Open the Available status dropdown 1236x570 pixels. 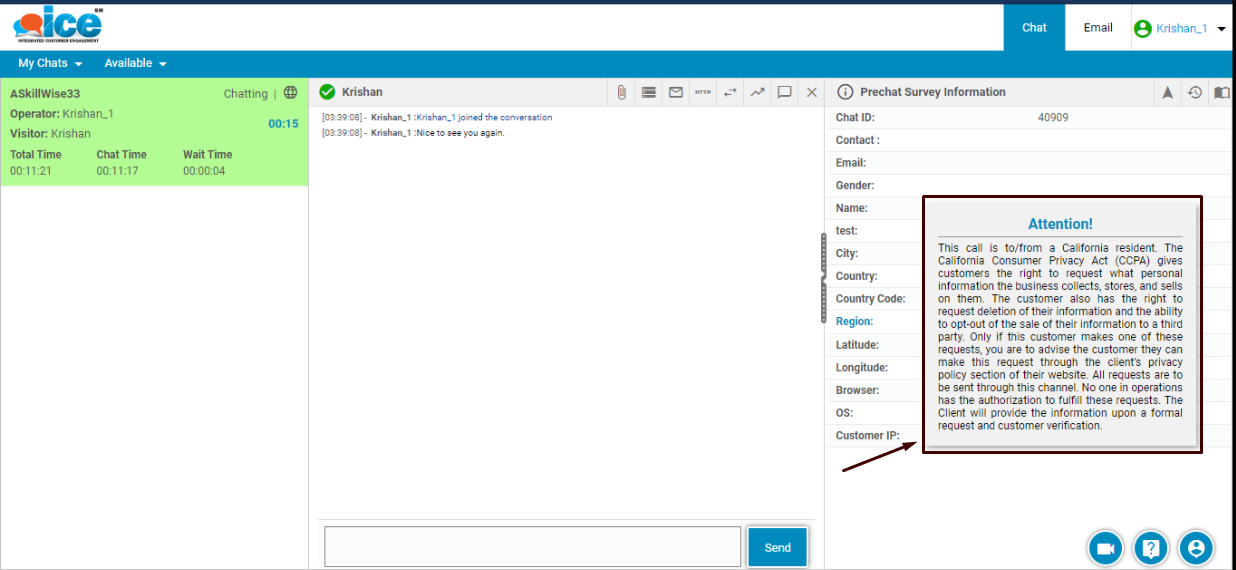tap(135, 63)
